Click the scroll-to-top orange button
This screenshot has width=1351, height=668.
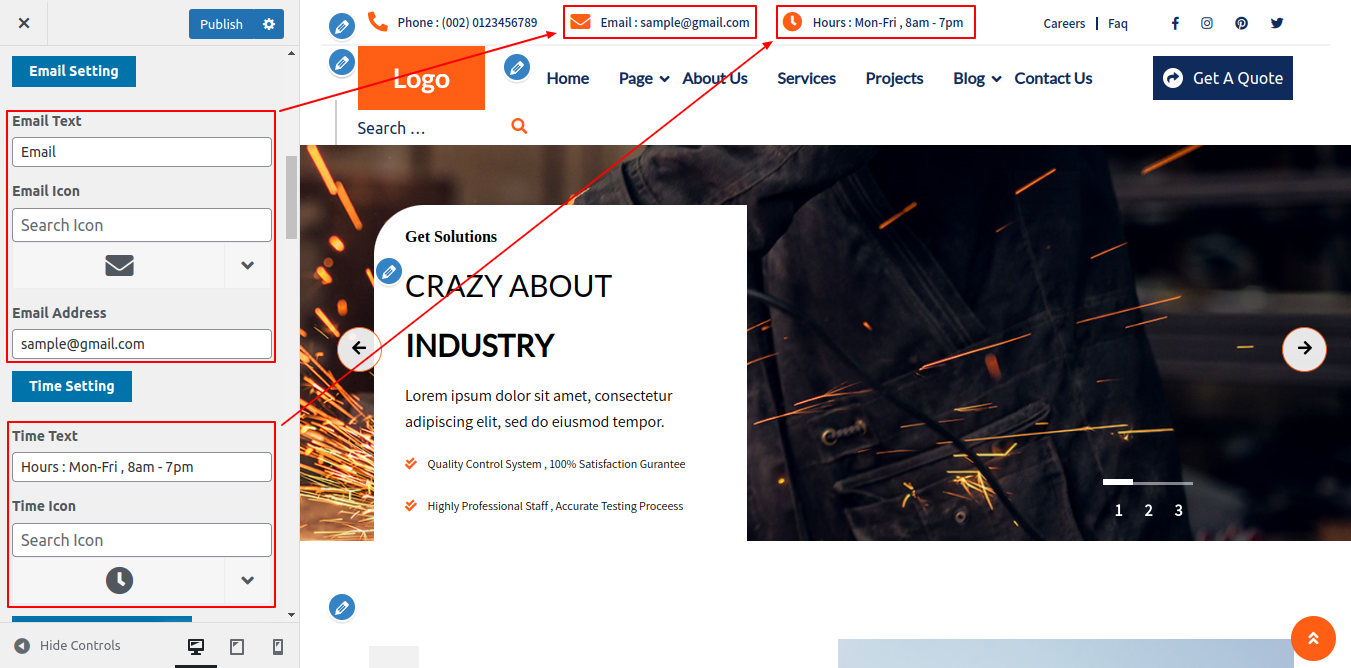coord(1313,638)
